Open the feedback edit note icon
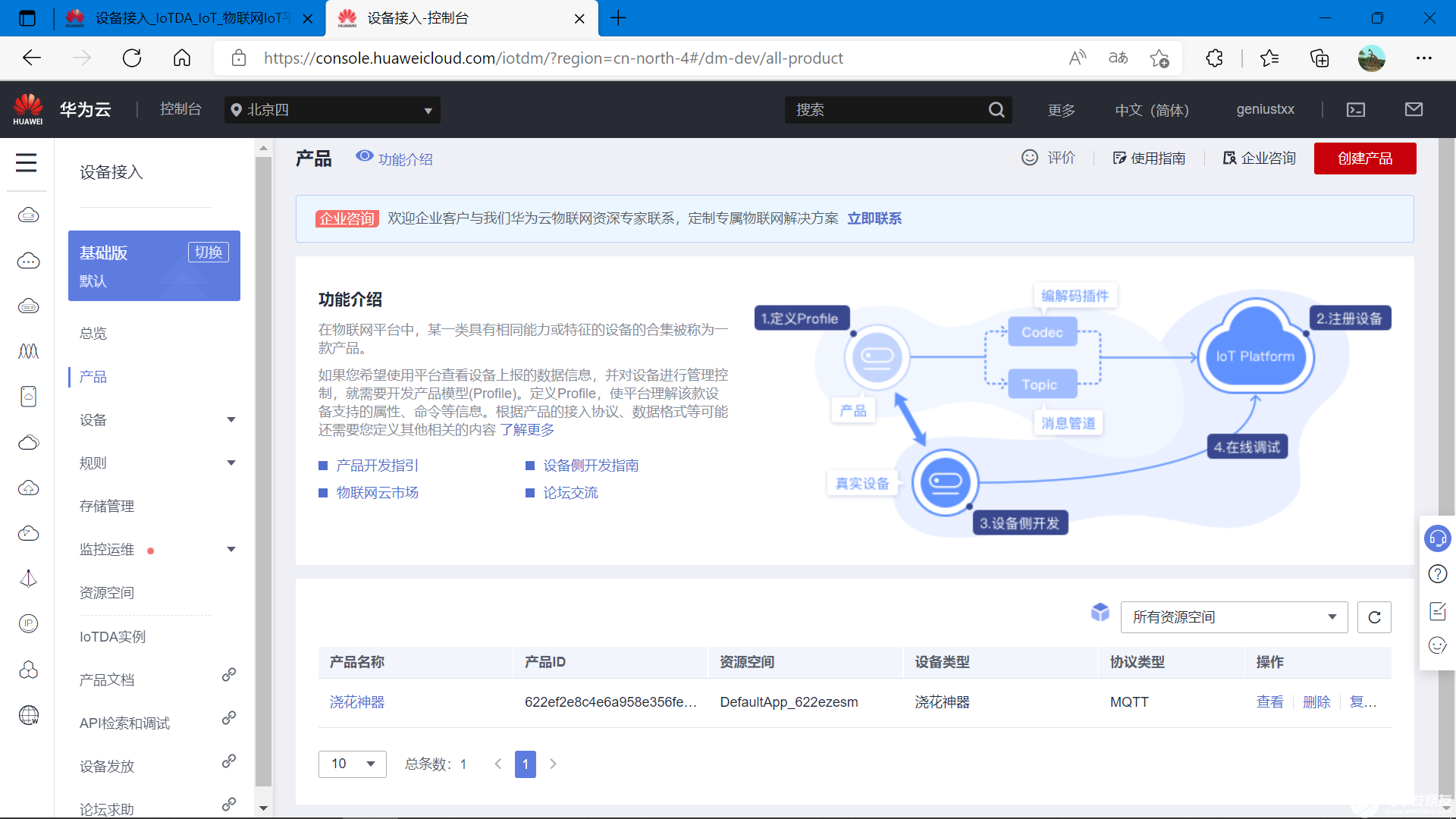1456x819 pixels. [x=1438, y=610]
